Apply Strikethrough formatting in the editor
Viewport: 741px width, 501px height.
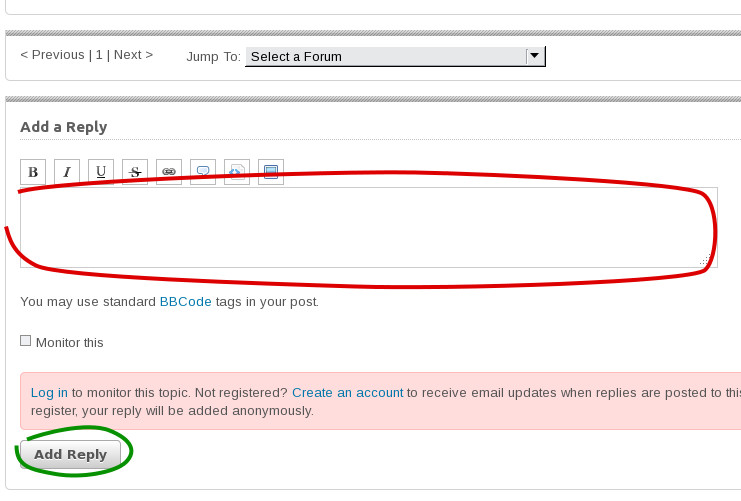(x=135, y=172)
